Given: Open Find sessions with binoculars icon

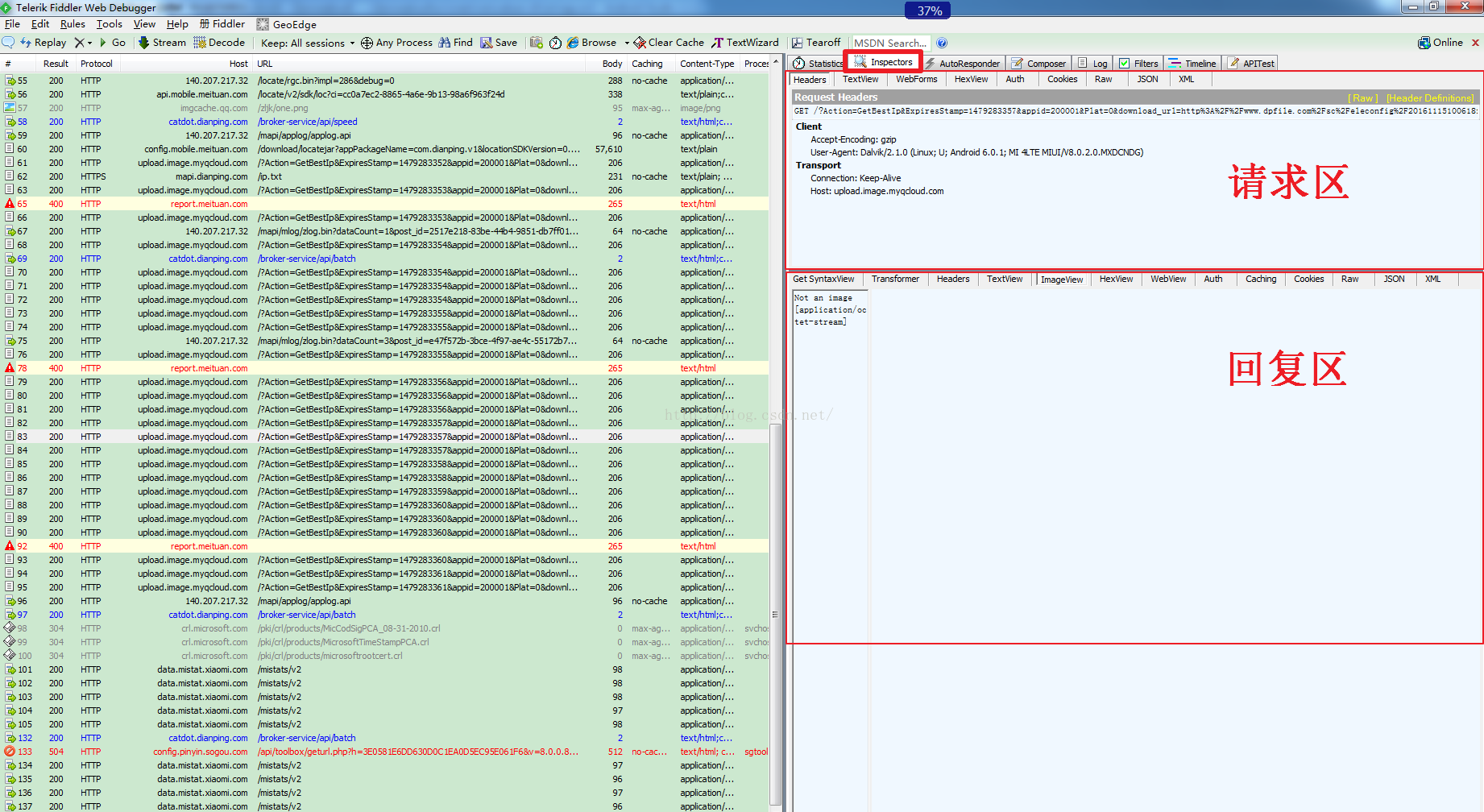Looking at the screenshot, I should click(x=456, y=43).
